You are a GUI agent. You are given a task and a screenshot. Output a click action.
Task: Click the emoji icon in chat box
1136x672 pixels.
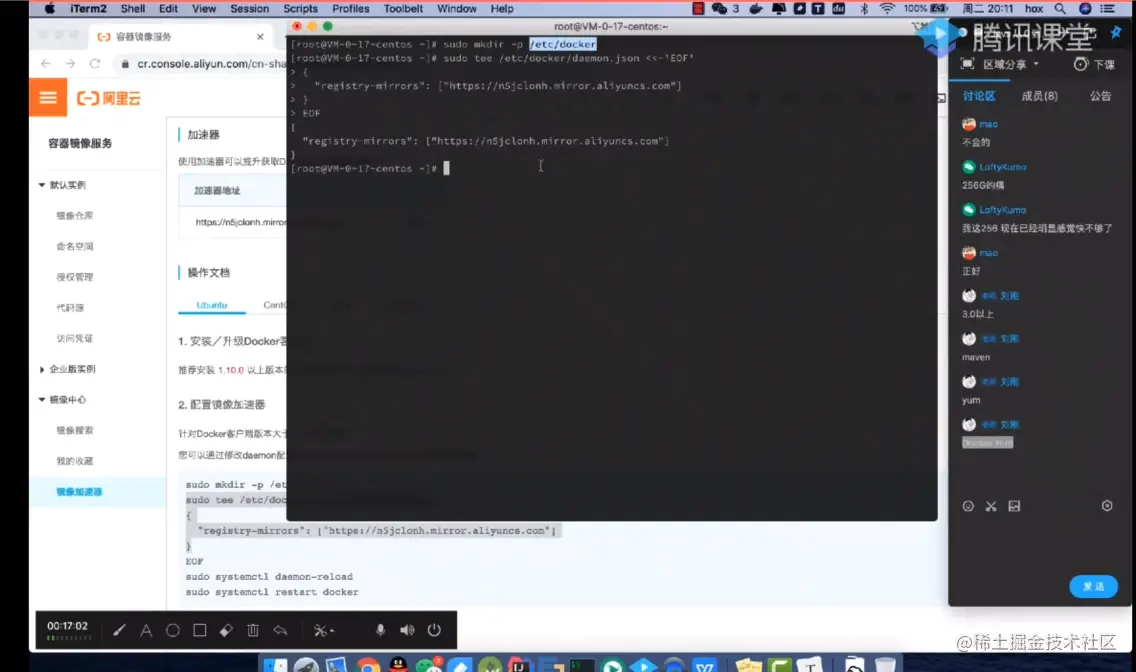(x=968, y=506)
